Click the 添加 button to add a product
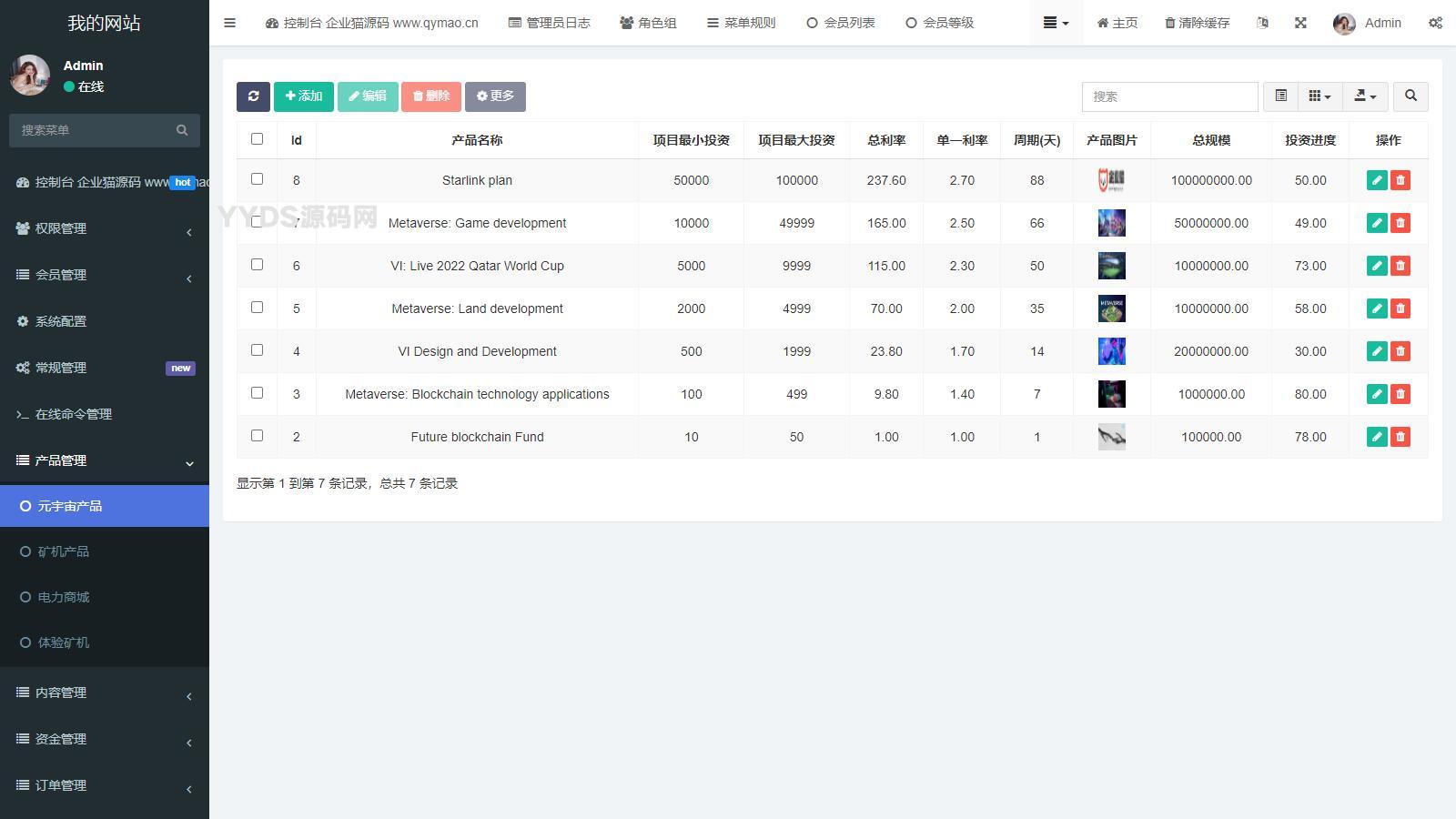The width and height of the screenshot is (1456, 819). pyautogui.click(x=304, y=96)
